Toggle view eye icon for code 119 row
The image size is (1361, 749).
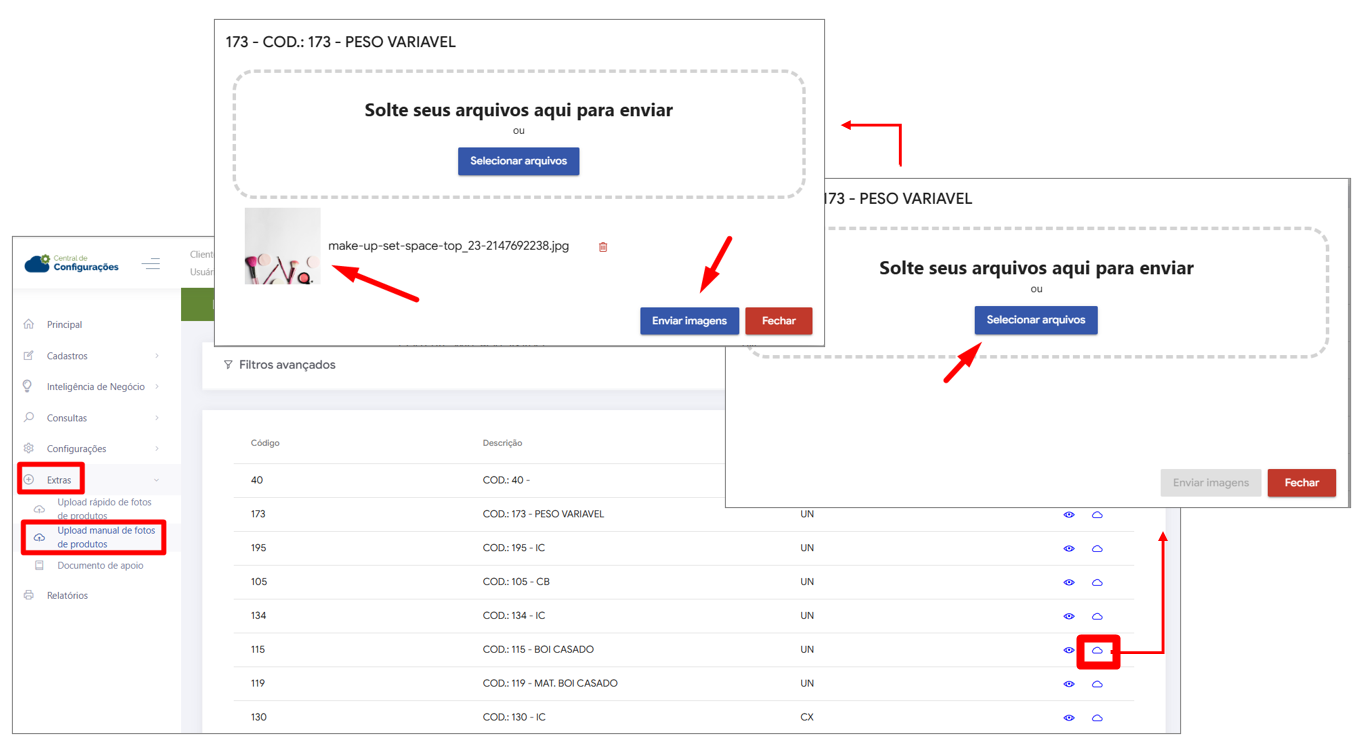tap(1069, 684)
